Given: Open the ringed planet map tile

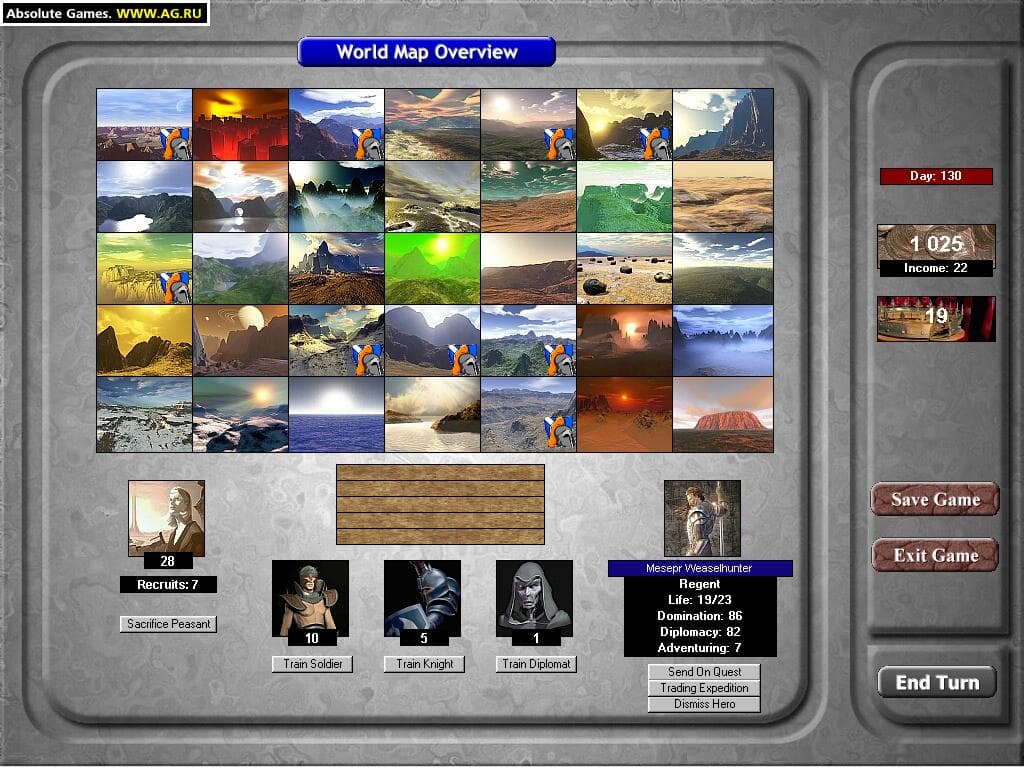Looking at the screenshot, I should click(x=240, y=340).
